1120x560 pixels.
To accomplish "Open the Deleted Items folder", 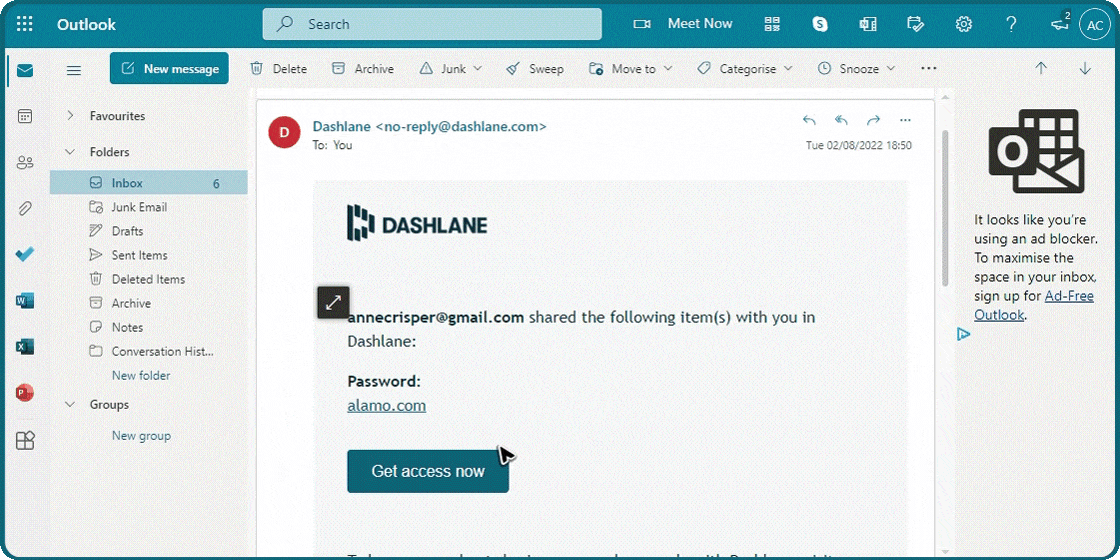I will (x=149, y=279).
